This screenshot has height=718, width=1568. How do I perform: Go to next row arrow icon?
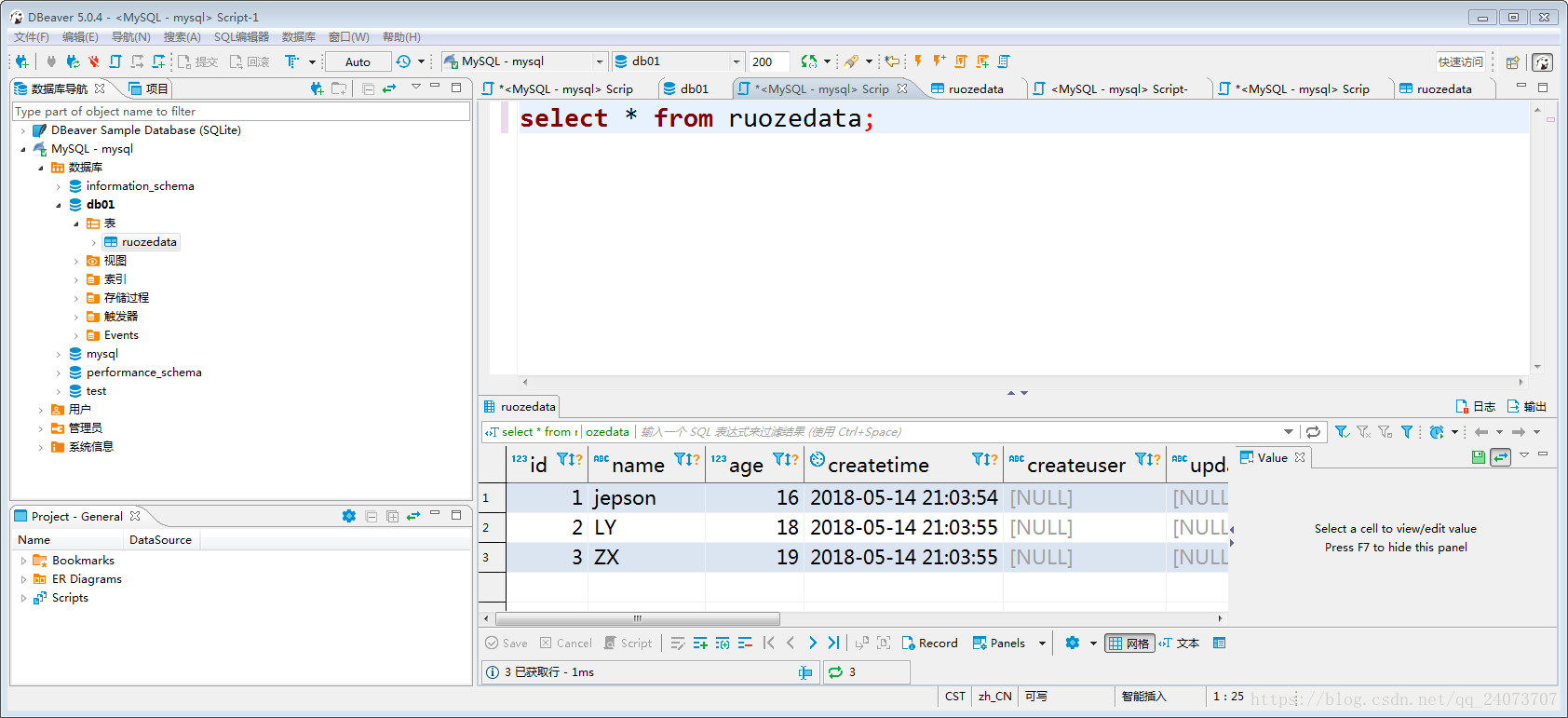[813, 643]
